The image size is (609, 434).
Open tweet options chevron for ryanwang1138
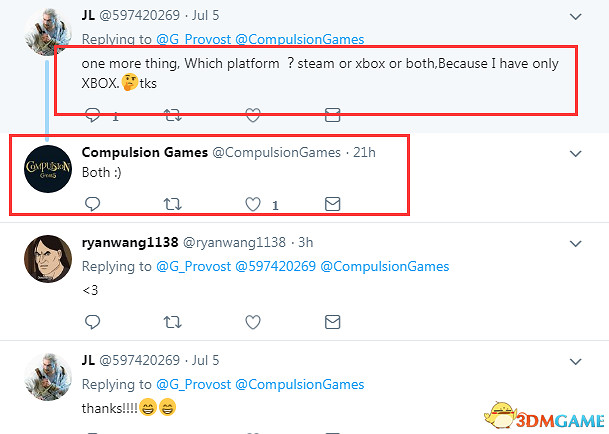576,243
